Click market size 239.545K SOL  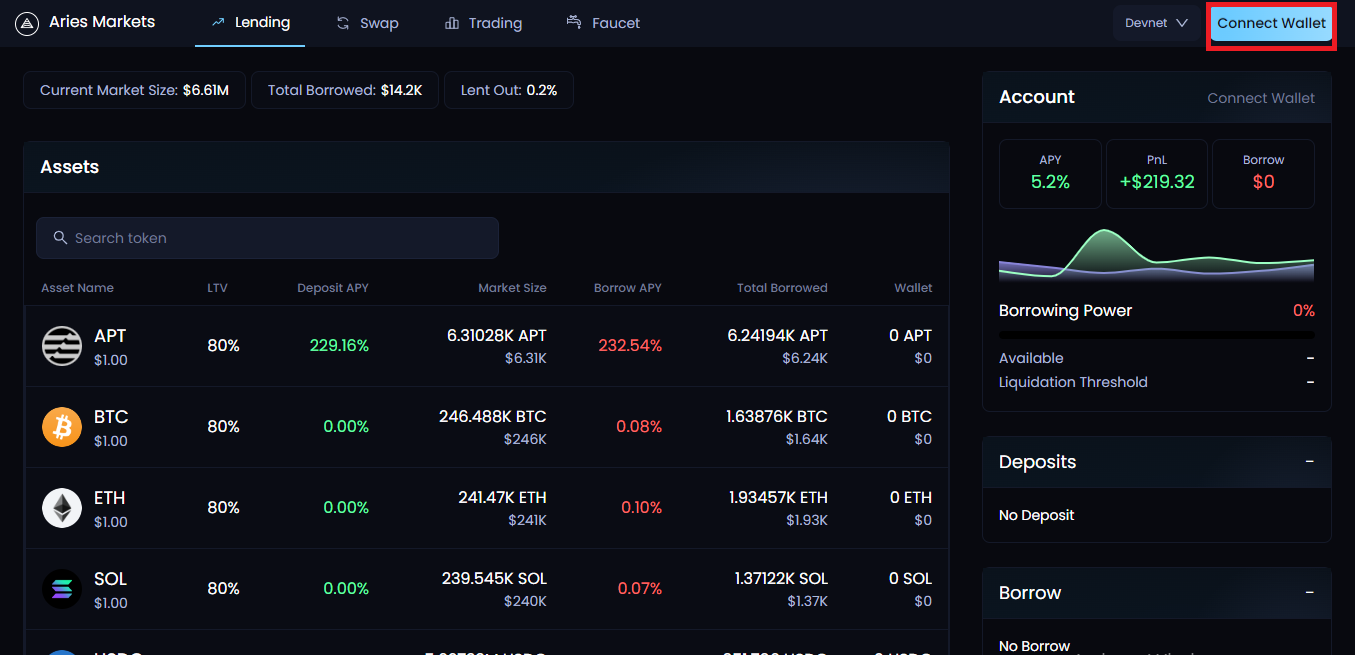[494, 579]
